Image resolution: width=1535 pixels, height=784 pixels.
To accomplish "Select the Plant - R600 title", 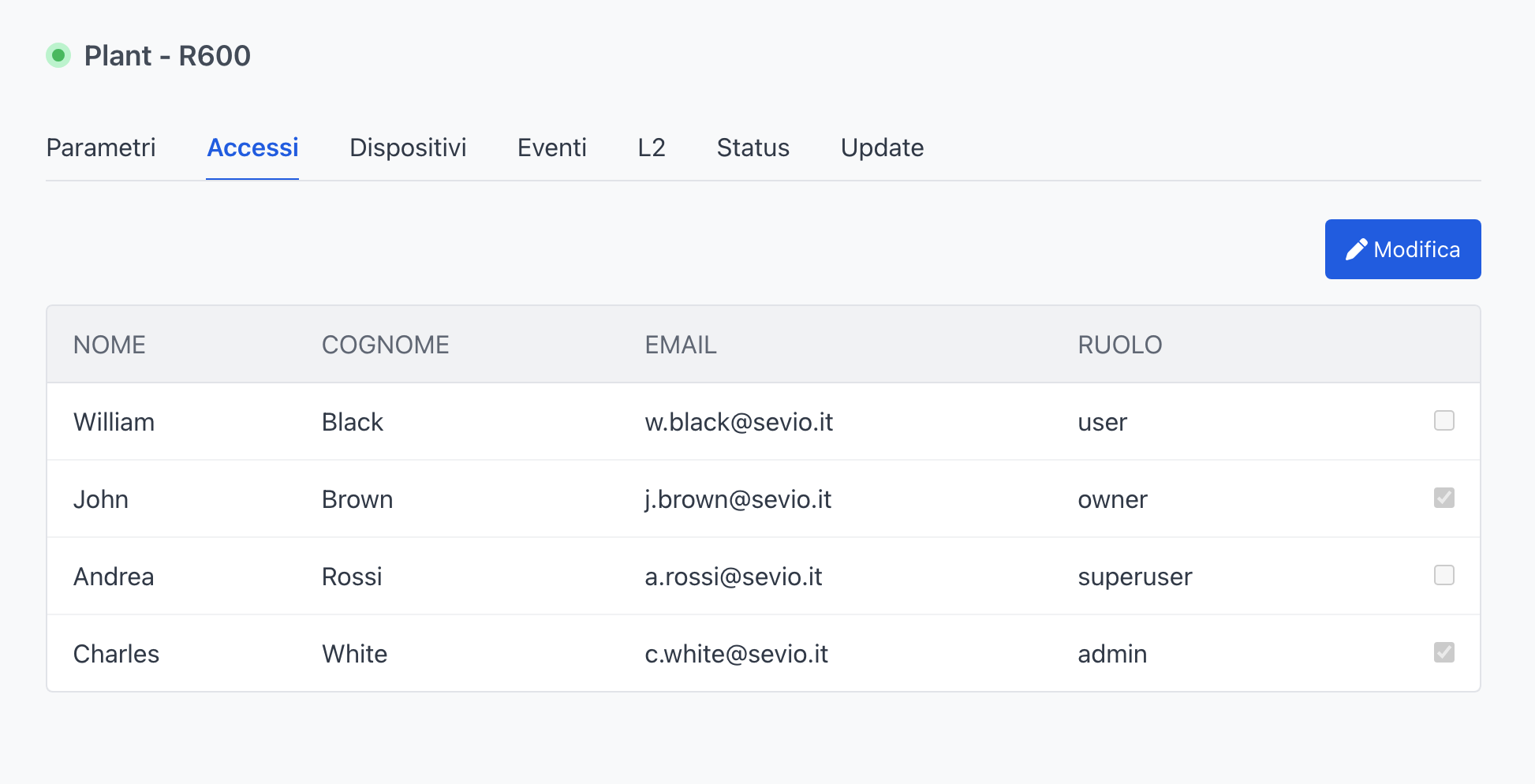I will [167, 56].
